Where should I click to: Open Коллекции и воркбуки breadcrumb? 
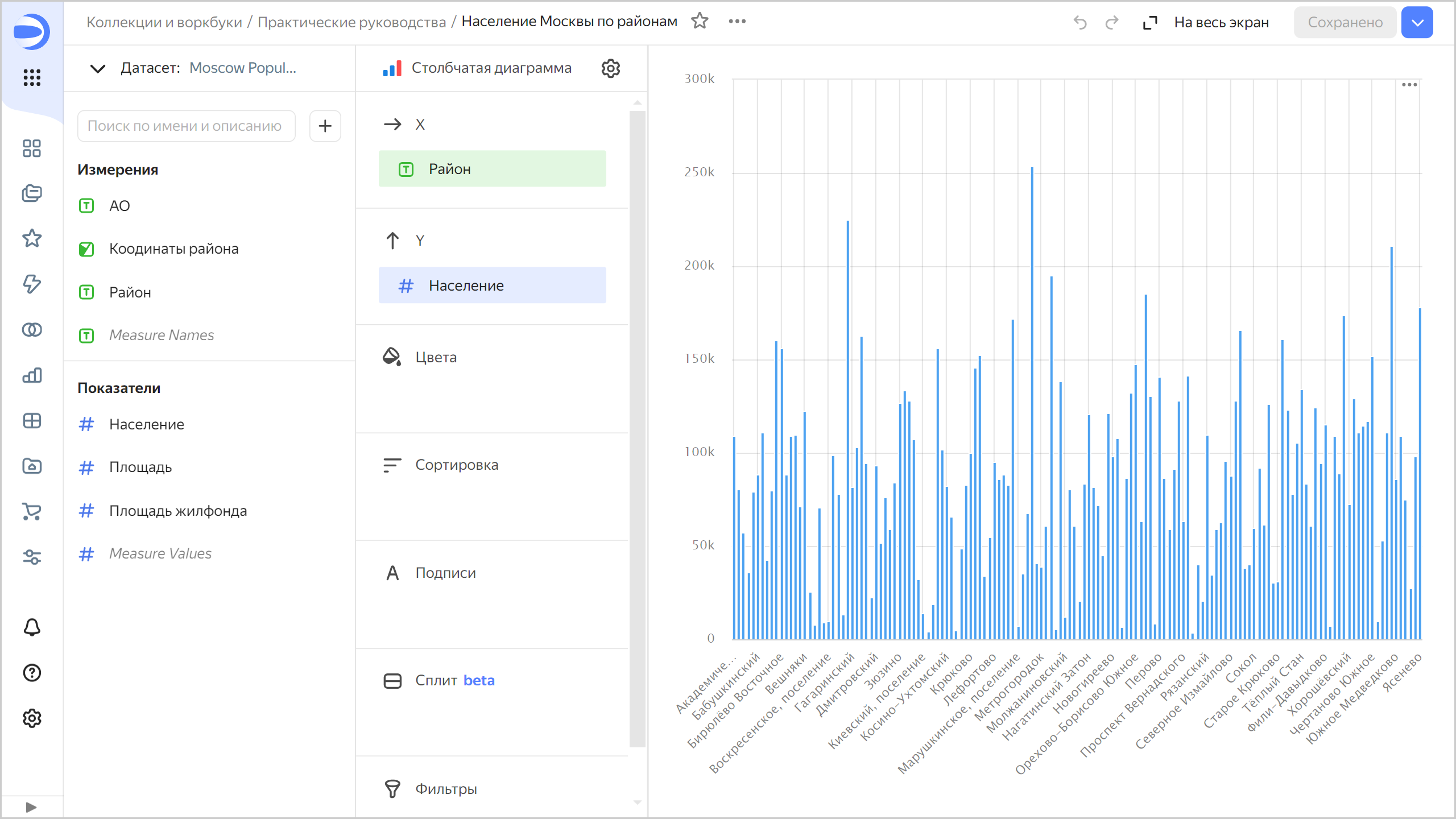(164, 22)
